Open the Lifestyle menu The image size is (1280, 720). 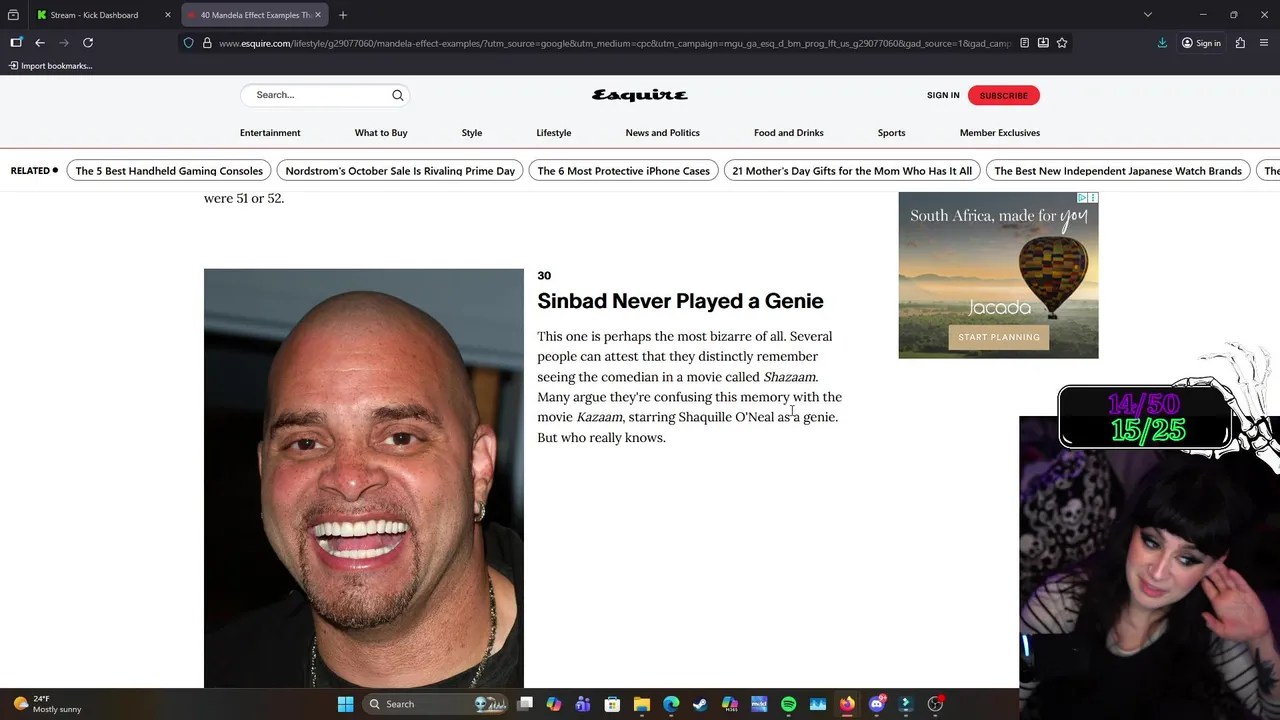pyautogui.click(x=554, y=133)
